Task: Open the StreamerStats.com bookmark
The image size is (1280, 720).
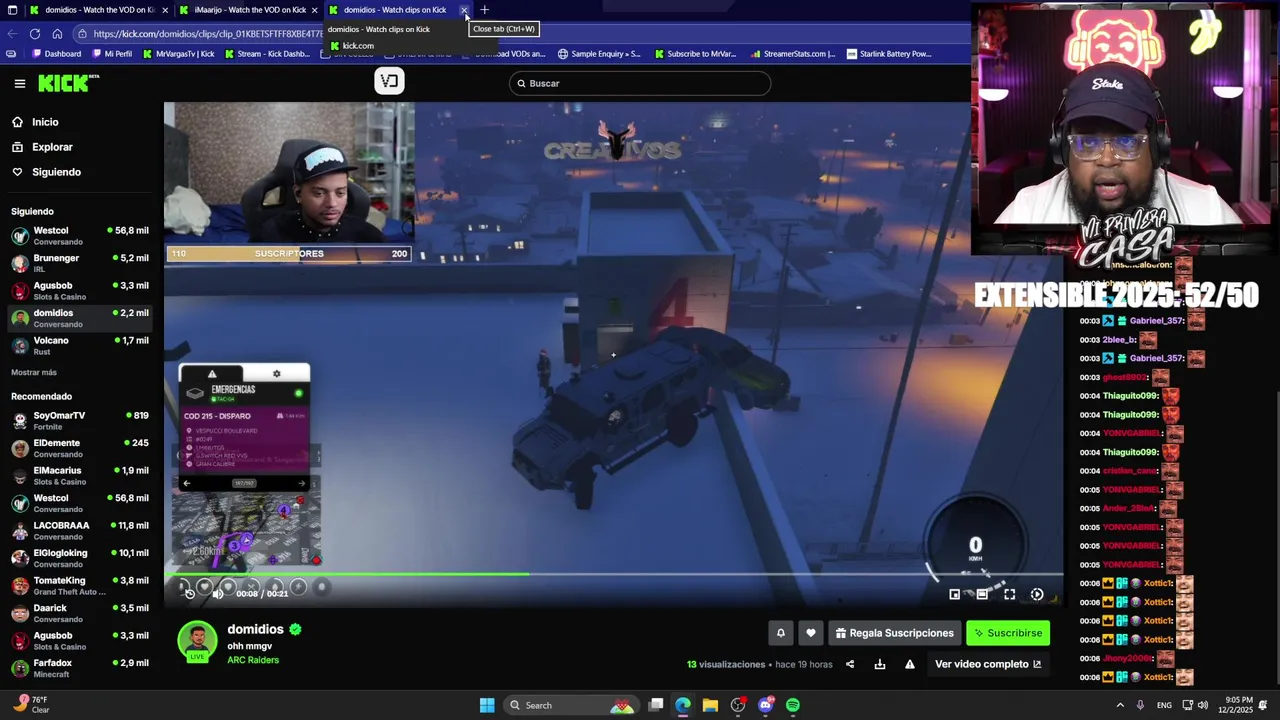Action: click(793, 54)
